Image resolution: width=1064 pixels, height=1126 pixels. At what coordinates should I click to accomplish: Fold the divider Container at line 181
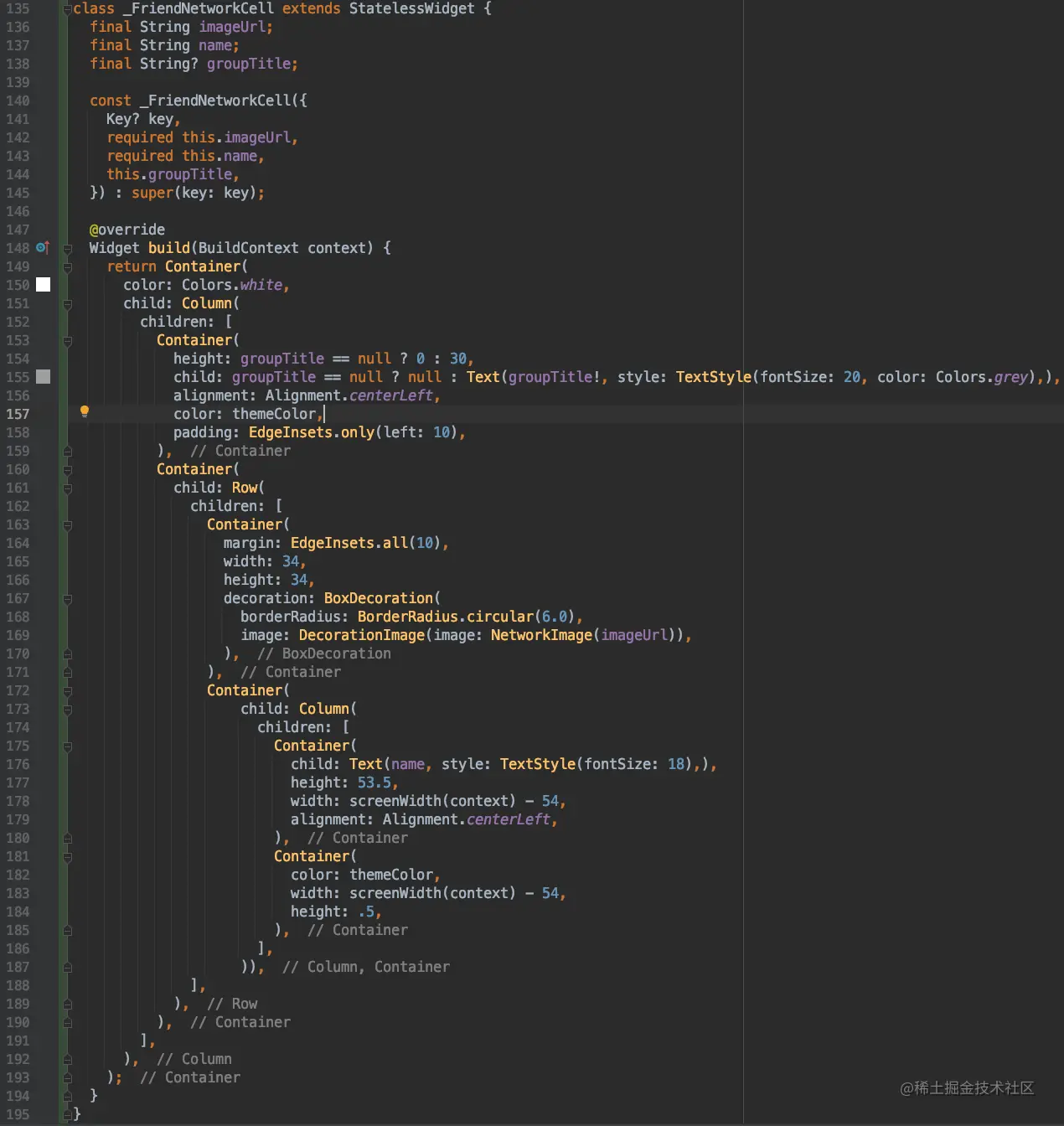67,857
